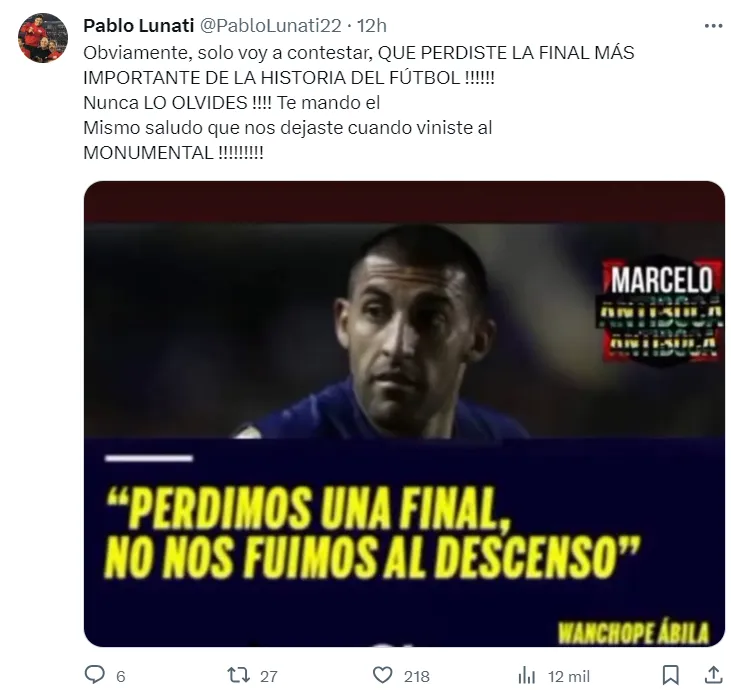Share the tweet with upload arrow icon
Screen dimensions: 731x690
pyautogui.click(x=713, y=675)
